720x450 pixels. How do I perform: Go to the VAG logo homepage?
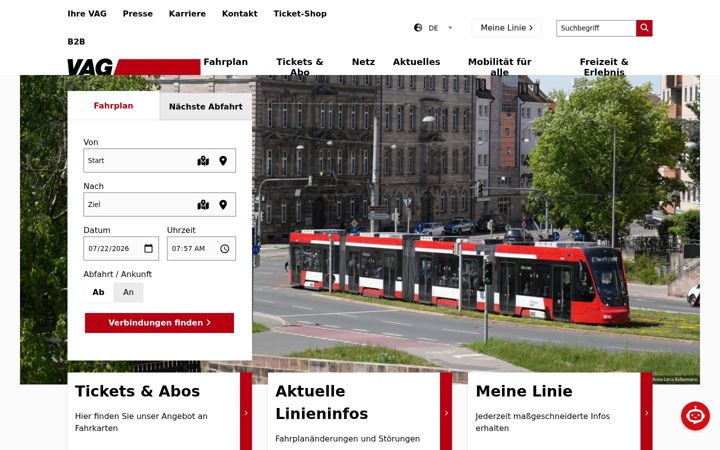pyautogui.click(x=133, y=67)
